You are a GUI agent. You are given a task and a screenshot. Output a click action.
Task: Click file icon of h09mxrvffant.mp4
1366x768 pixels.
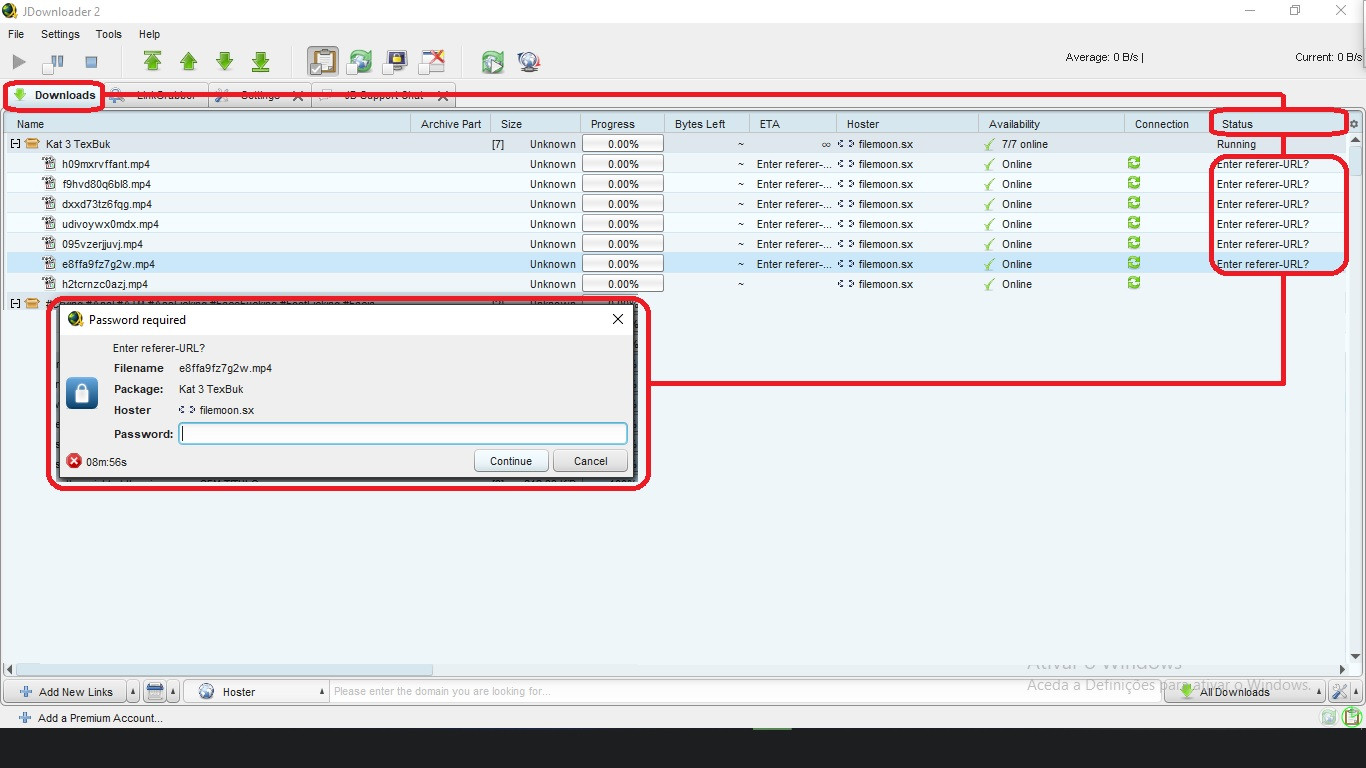(49, 164)
